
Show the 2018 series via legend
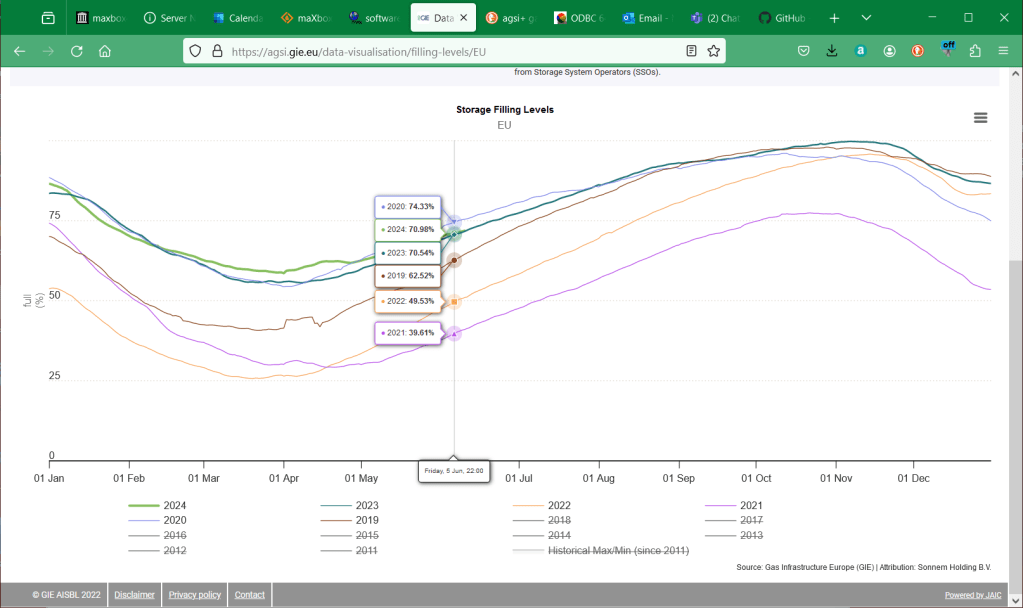click(x=559, y=520)
